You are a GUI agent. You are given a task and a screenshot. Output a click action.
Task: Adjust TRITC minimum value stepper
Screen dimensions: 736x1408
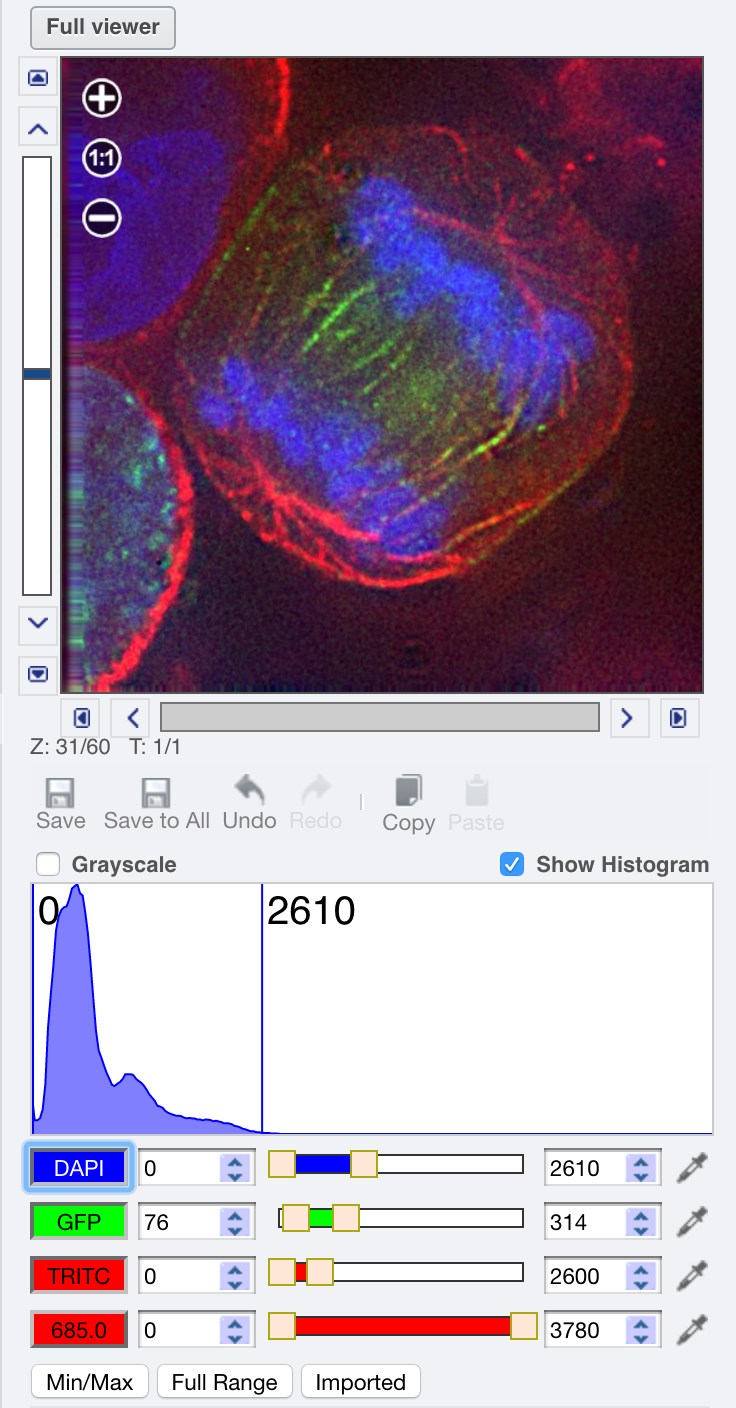coord(234,1275)
